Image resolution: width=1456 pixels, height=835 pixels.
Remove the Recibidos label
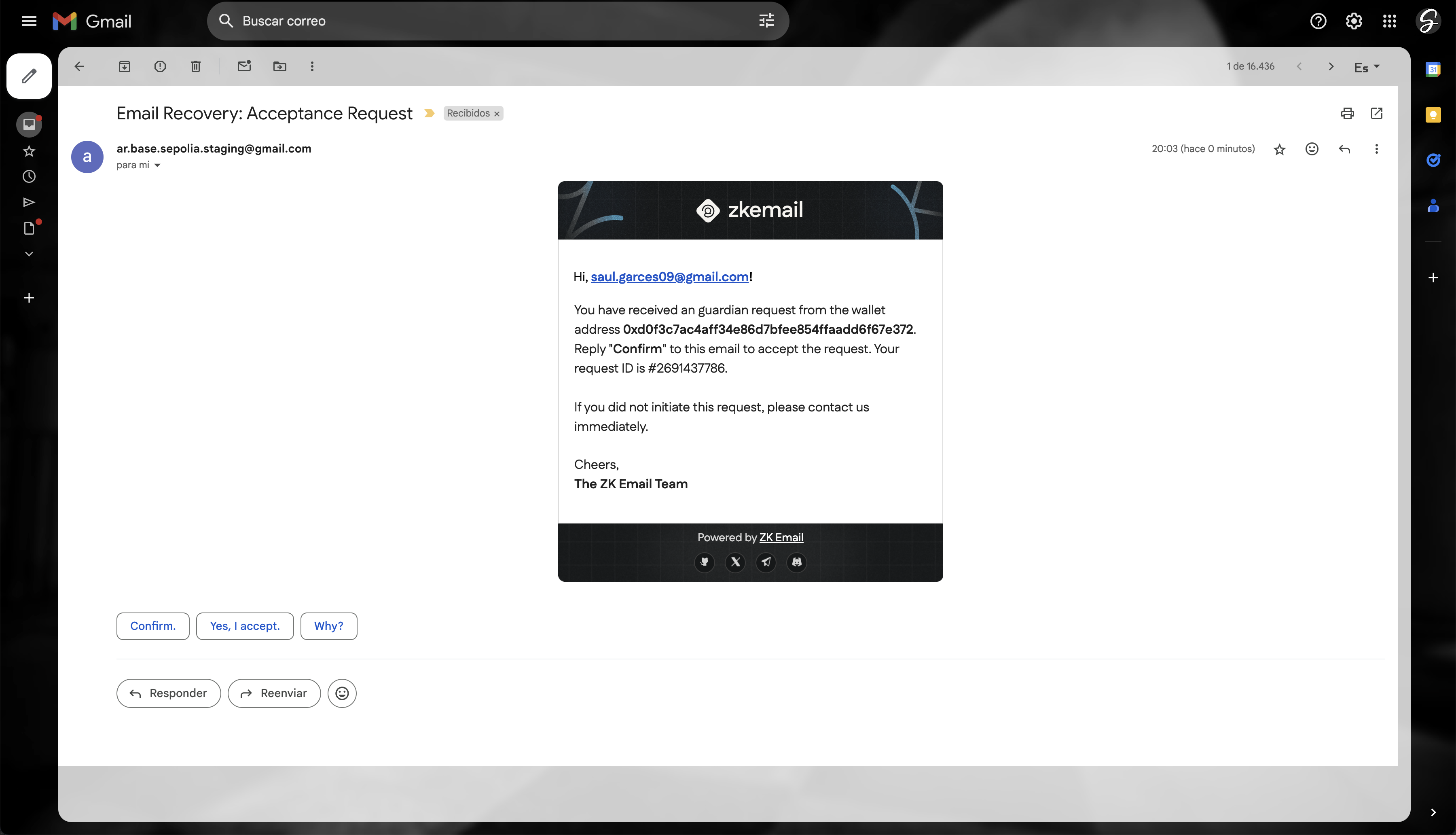497,114
